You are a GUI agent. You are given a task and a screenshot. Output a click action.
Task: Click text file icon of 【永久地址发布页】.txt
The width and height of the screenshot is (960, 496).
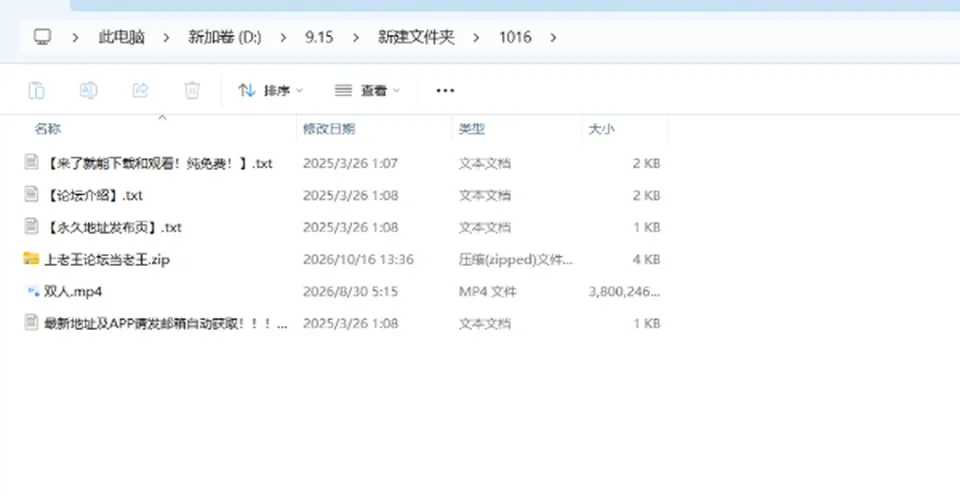point(31,227)
